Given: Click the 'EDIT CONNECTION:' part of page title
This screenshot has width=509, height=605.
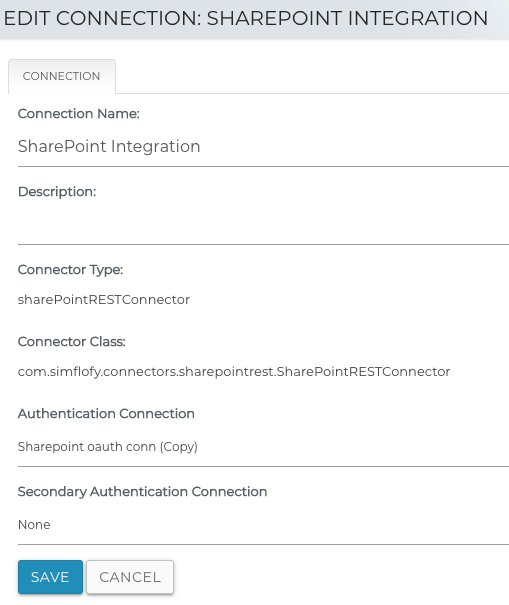Looking at the screenshot, I should [x=103, y=18].
